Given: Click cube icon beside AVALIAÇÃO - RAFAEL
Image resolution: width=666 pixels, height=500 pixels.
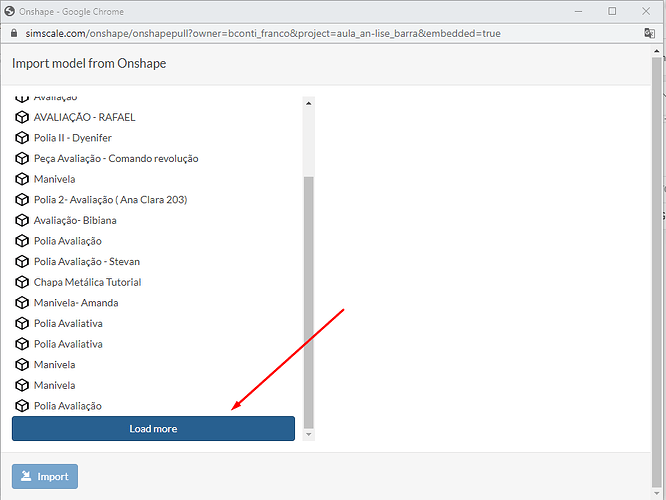Looking at the screenshot, I should click(x=22, y=117).
